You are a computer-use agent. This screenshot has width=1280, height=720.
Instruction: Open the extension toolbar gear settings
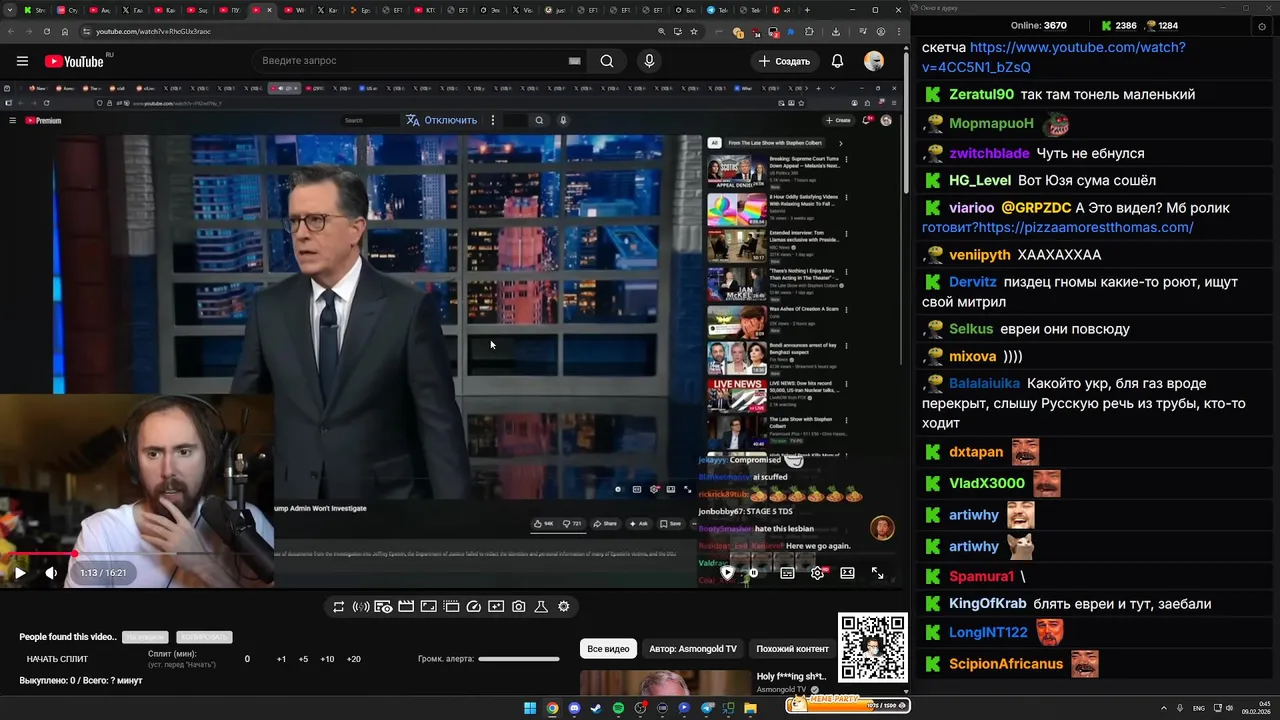point(564,606)
